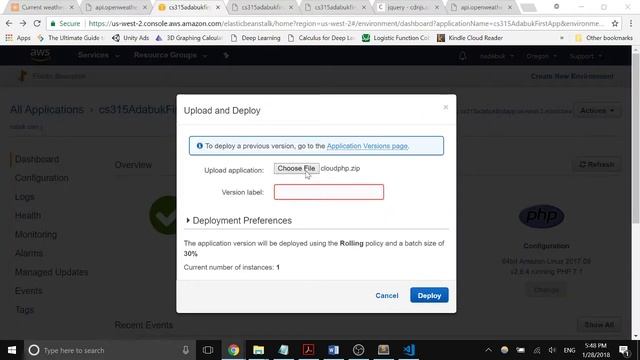
Task: Open File Explorer from the taskbar
Action: tap(258, 350)
